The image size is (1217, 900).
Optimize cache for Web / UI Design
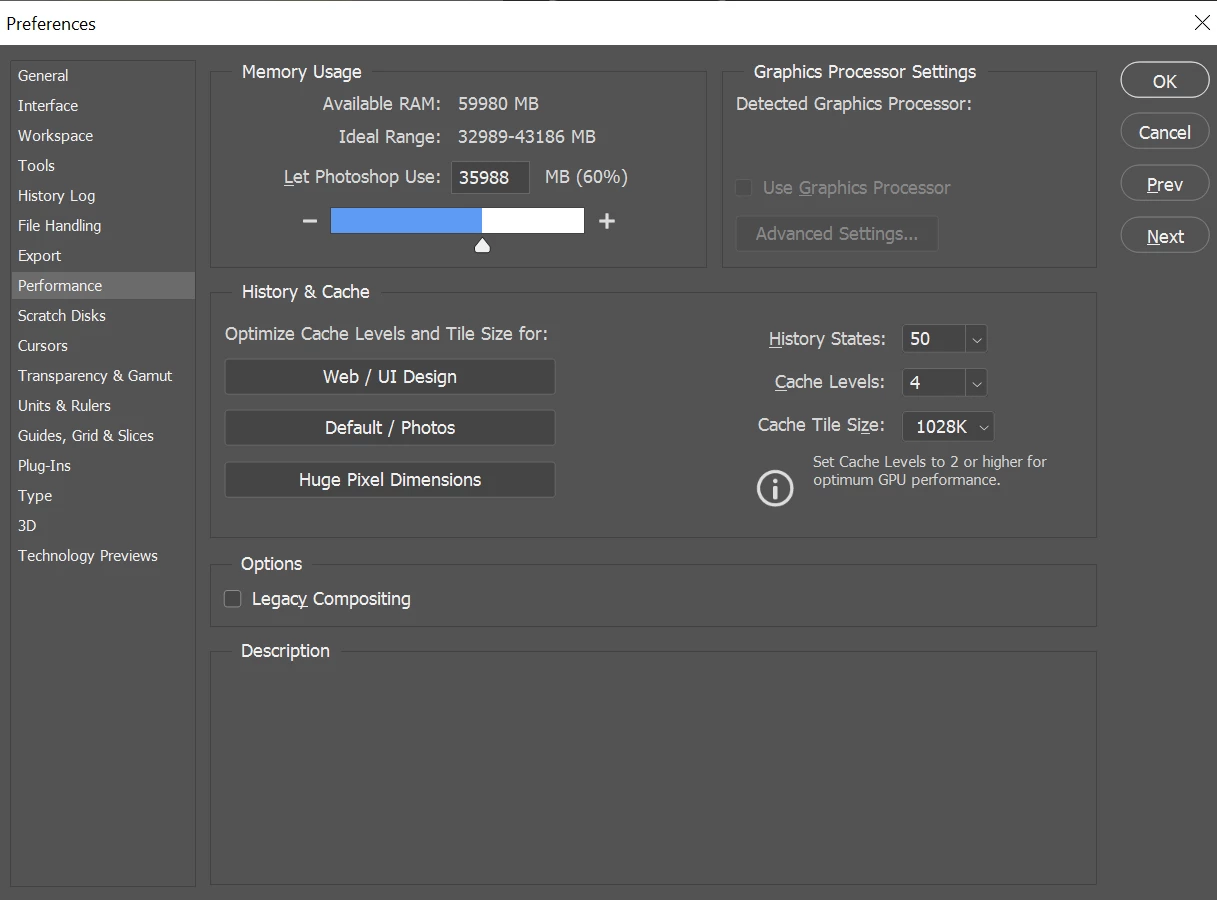390,377
